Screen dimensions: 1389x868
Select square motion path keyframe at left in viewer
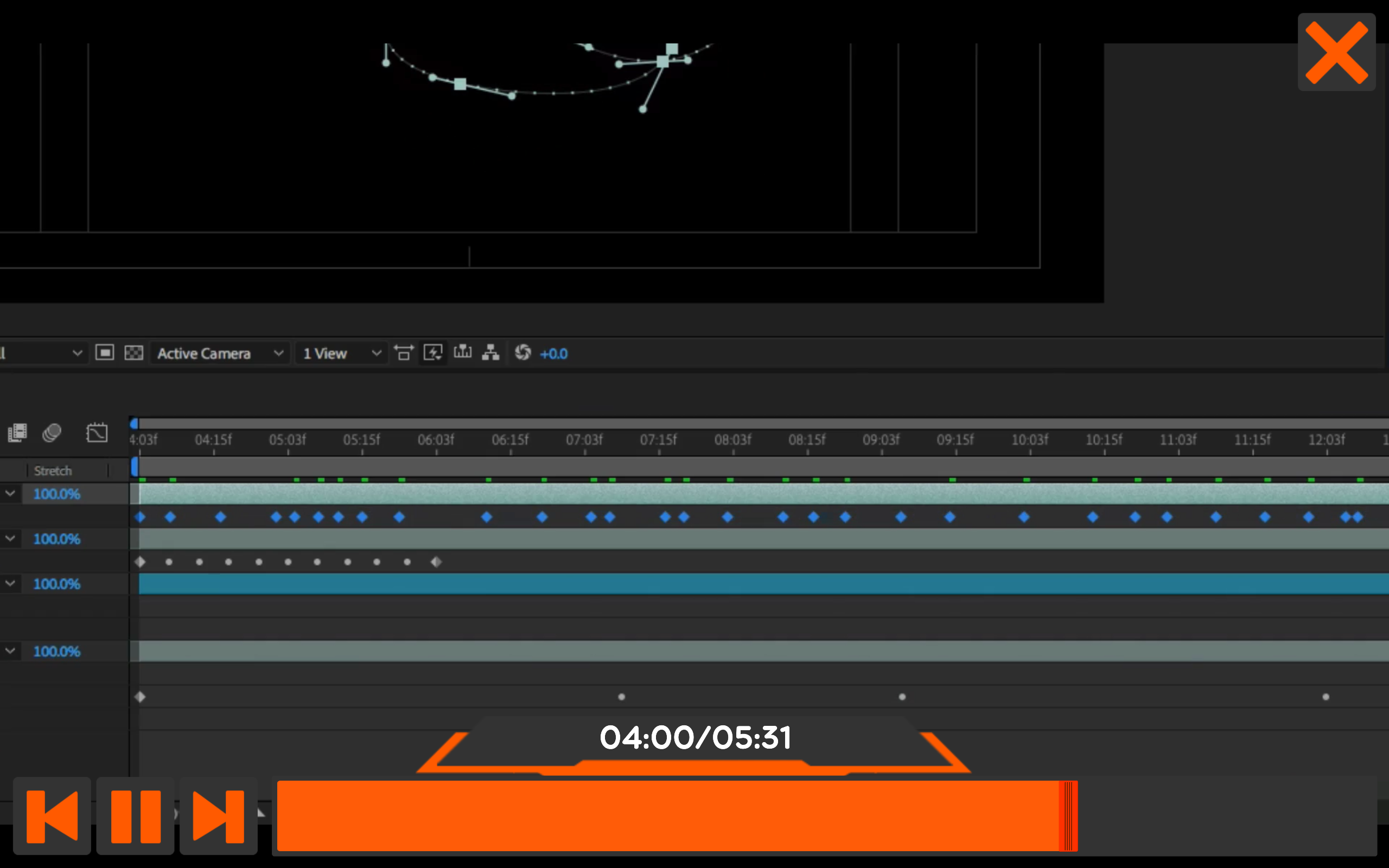tap(460, 85)
